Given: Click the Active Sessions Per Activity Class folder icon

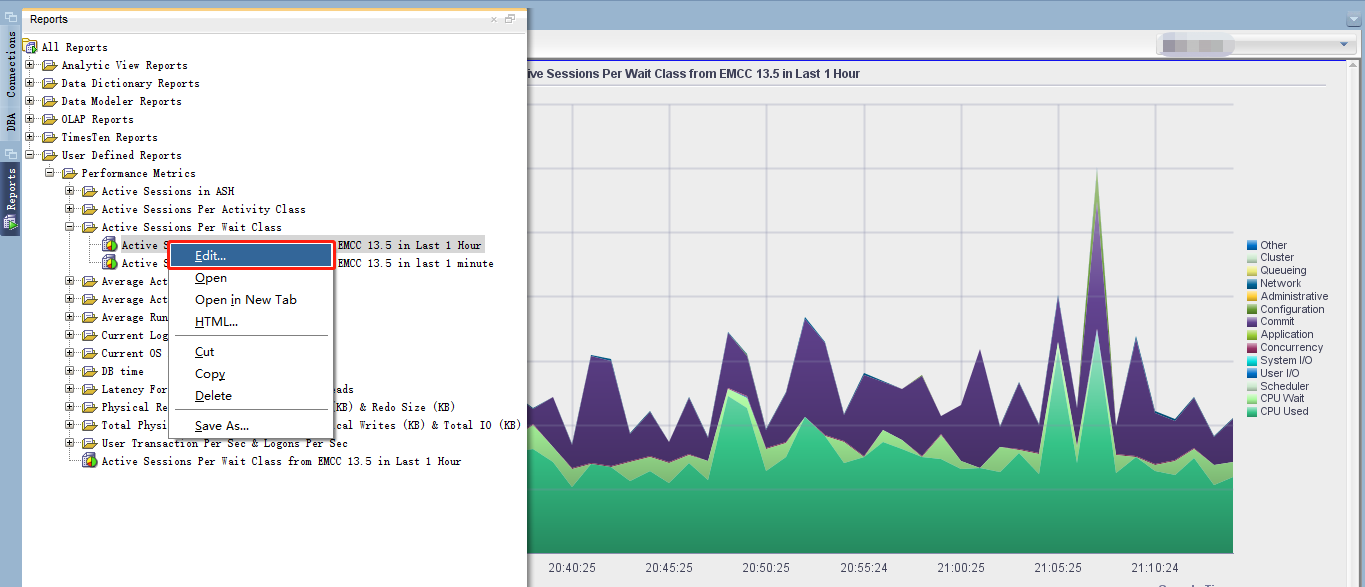Looking at the screenshot, I should tap(89, 209).
